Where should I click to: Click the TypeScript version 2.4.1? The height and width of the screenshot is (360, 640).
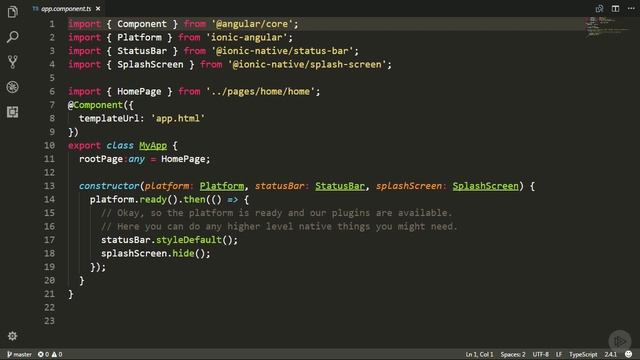pos(611,354)
